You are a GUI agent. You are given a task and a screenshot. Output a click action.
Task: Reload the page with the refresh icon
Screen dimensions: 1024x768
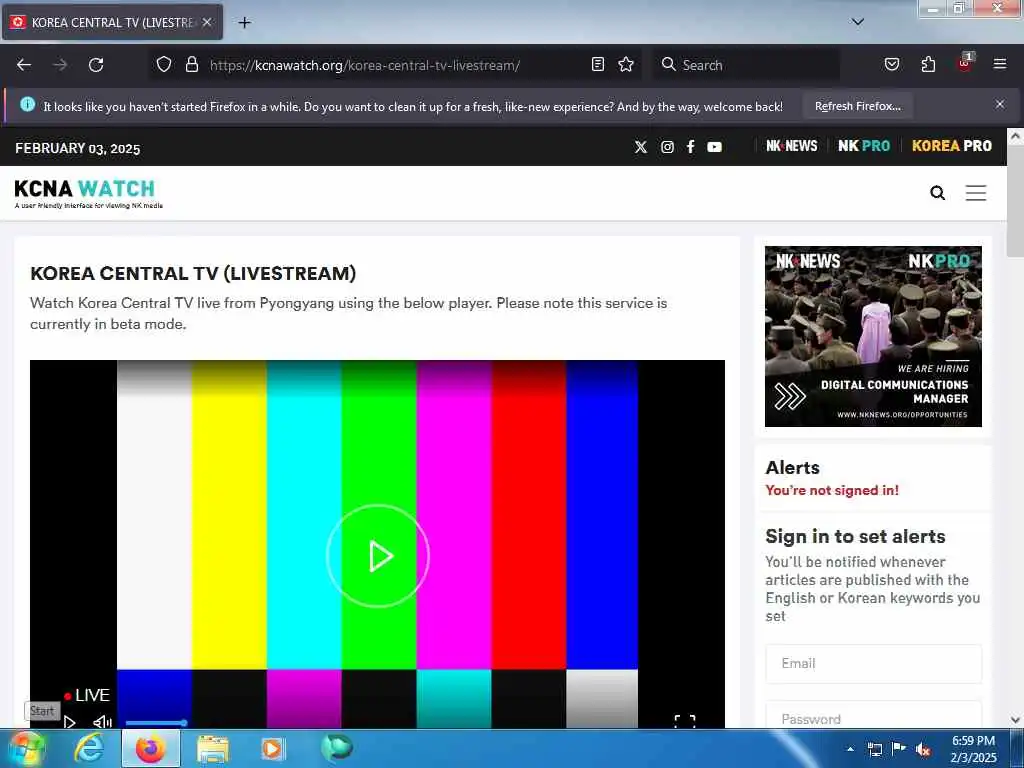(96, 65)
